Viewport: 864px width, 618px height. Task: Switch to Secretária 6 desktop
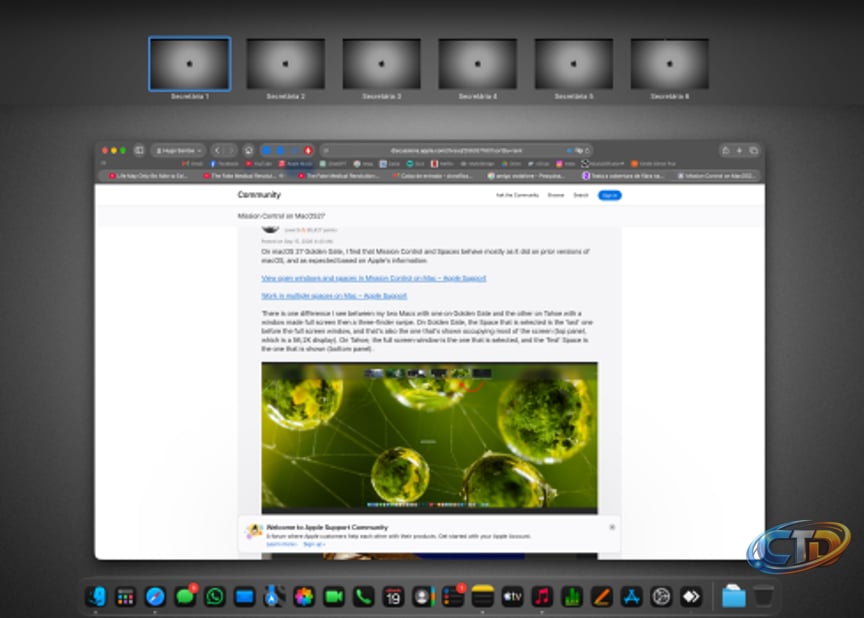coord(669,64)
